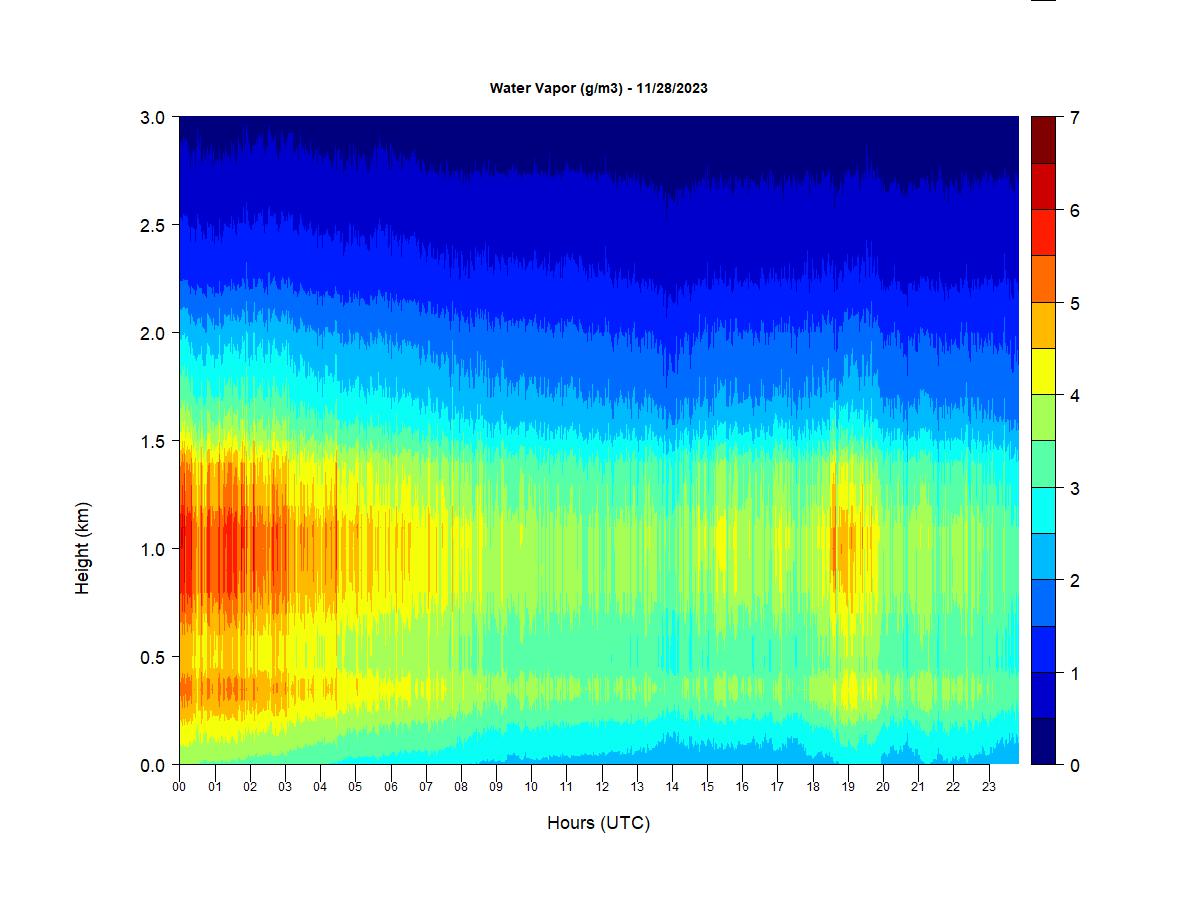Click the yellow colorbar segment near 4
The height and width of the screenshot is (900, 1200).
(1043, 371)
